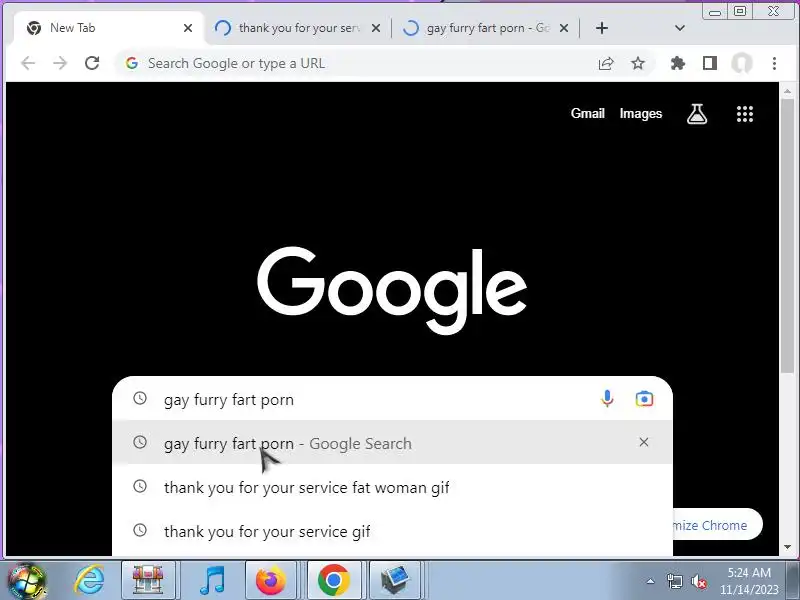Screen dimensions: 800x600
Task: Click the page scrollbar up arrow
Action: pyautogui.click(x=787, y=91)
